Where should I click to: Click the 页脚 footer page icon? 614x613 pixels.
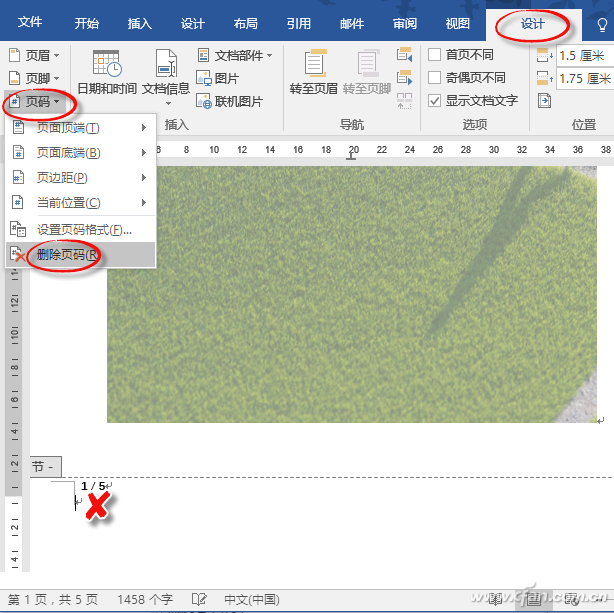14,78
